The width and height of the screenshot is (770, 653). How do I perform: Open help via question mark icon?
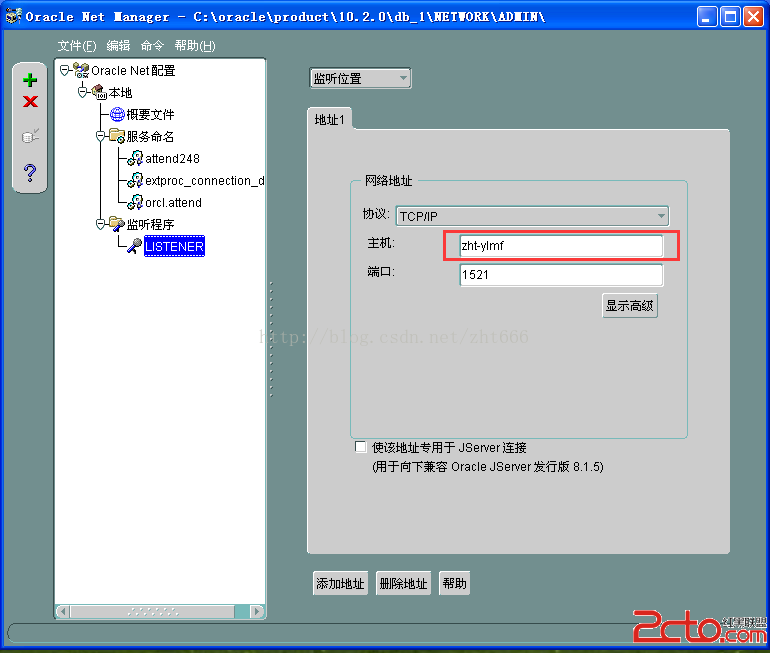point(30,172)
